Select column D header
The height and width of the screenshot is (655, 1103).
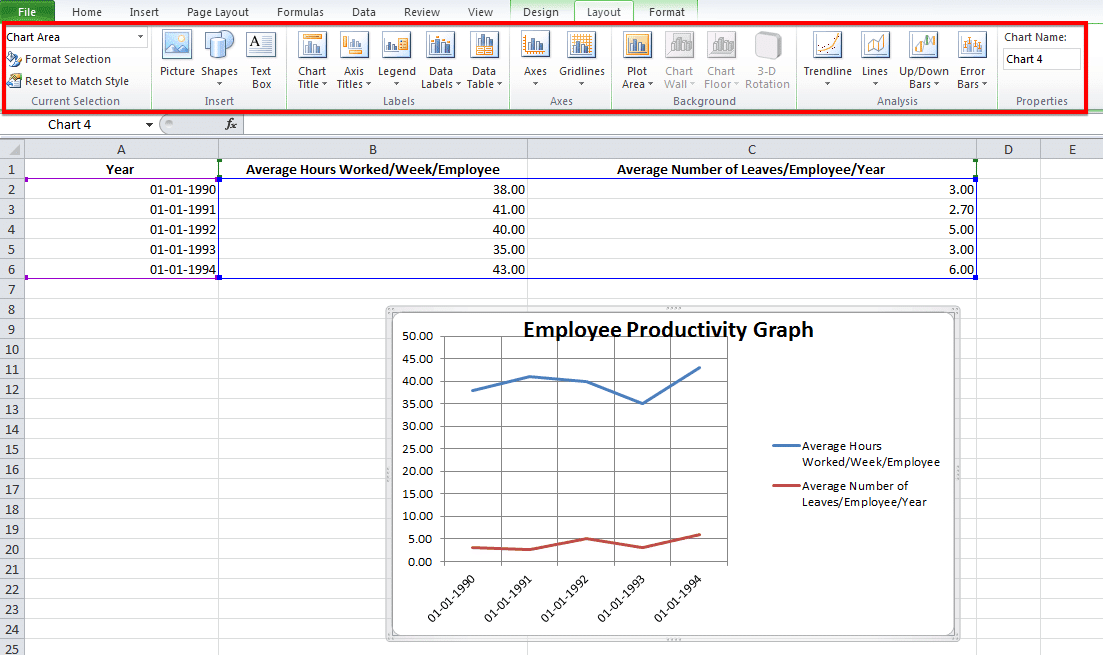pos(1008,149)
